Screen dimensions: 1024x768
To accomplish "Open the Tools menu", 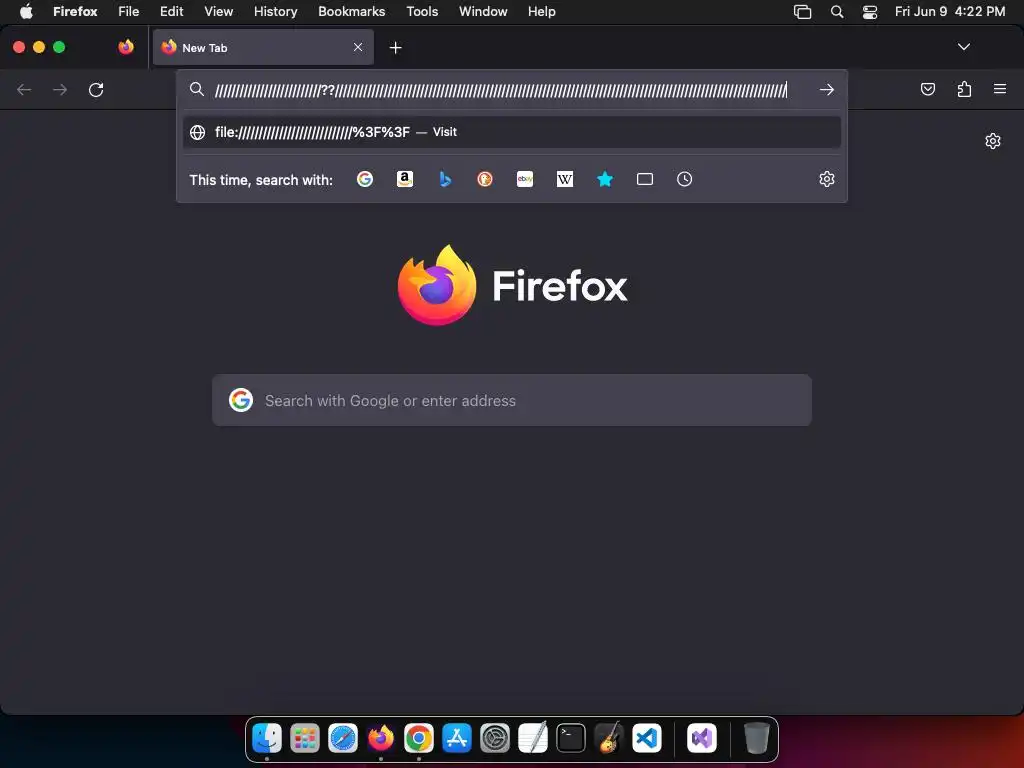I will pos(422,11).
